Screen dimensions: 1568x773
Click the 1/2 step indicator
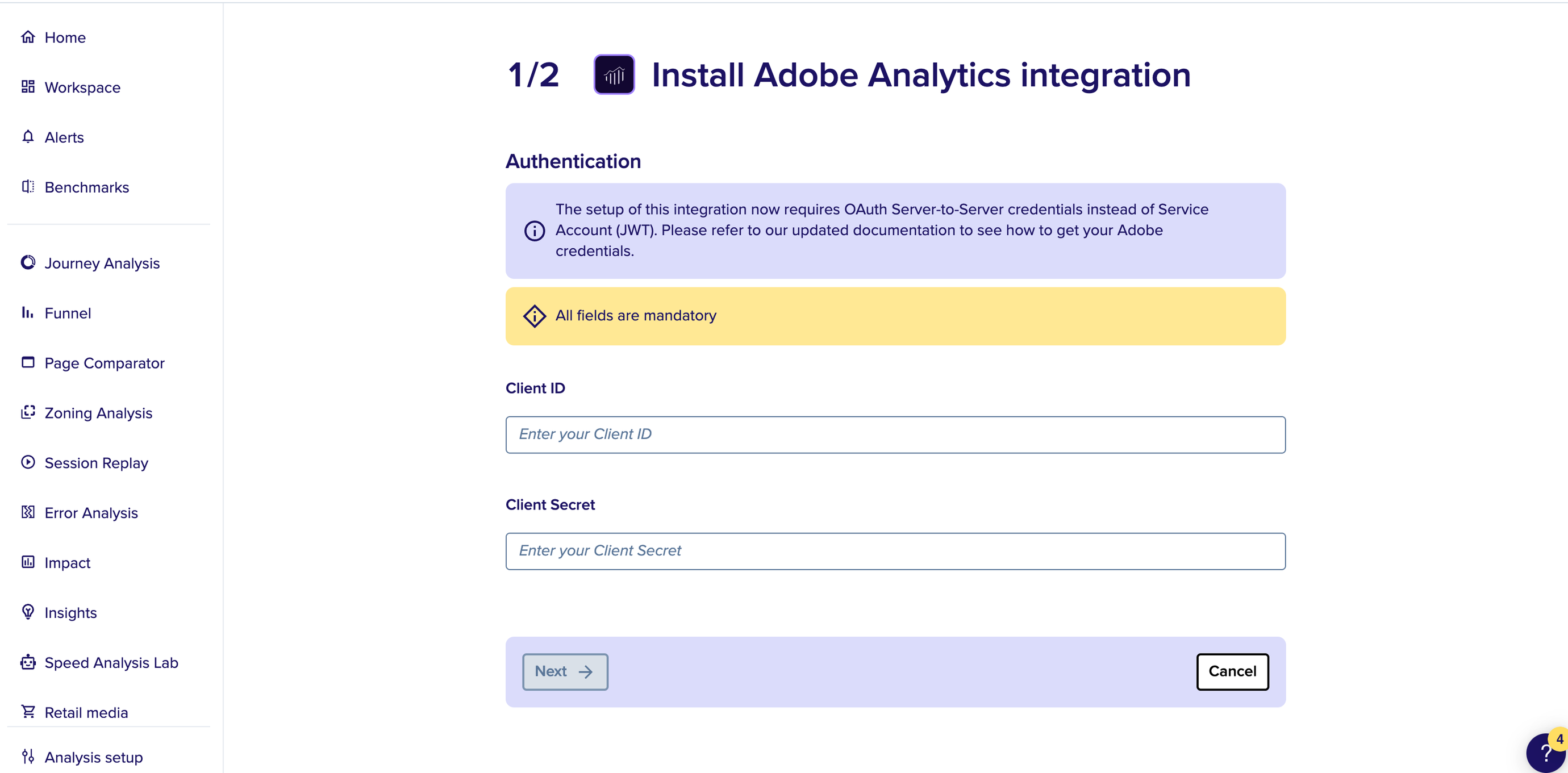point(534,74)
